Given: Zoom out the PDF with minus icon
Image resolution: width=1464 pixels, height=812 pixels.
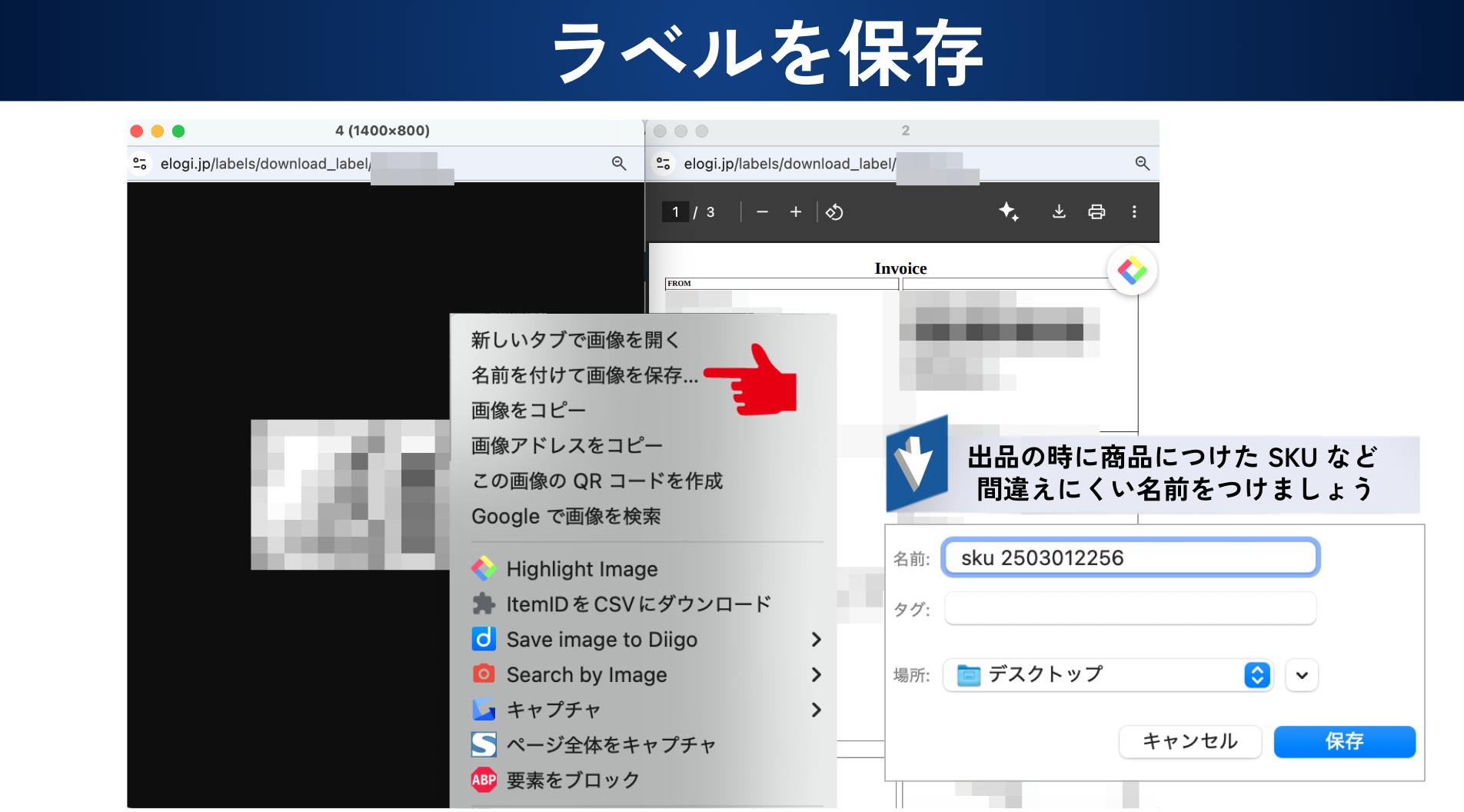Looking at the screenshot, I should pyautogui.click(x=762, y=212).
